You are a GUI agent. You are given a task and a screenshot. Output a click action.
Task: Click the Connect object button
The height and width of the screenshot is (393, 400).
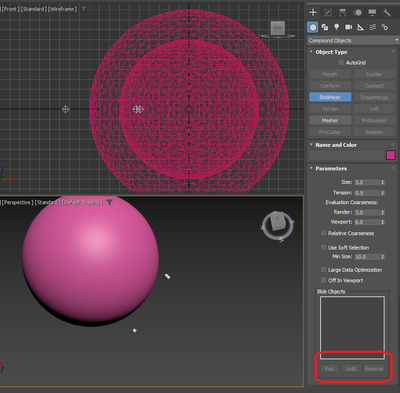(x=374, y=86)
